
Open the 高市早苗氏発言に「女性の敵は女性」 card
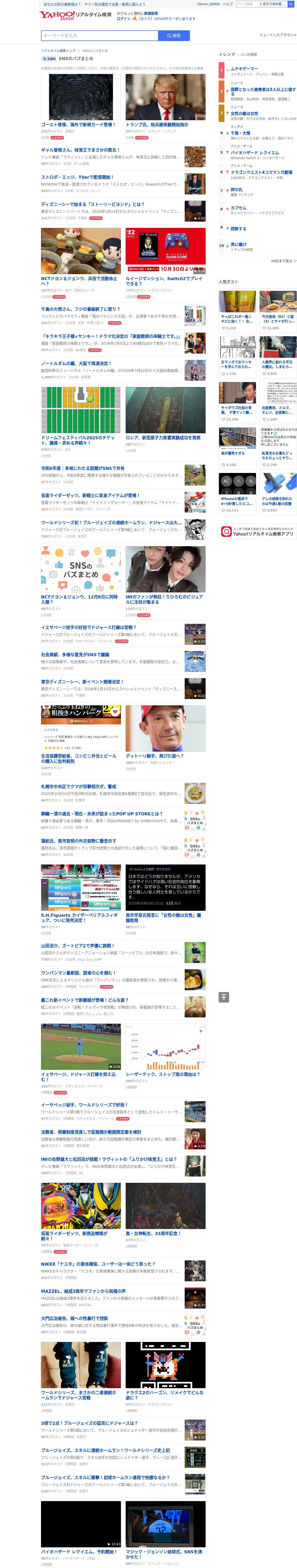166,887
